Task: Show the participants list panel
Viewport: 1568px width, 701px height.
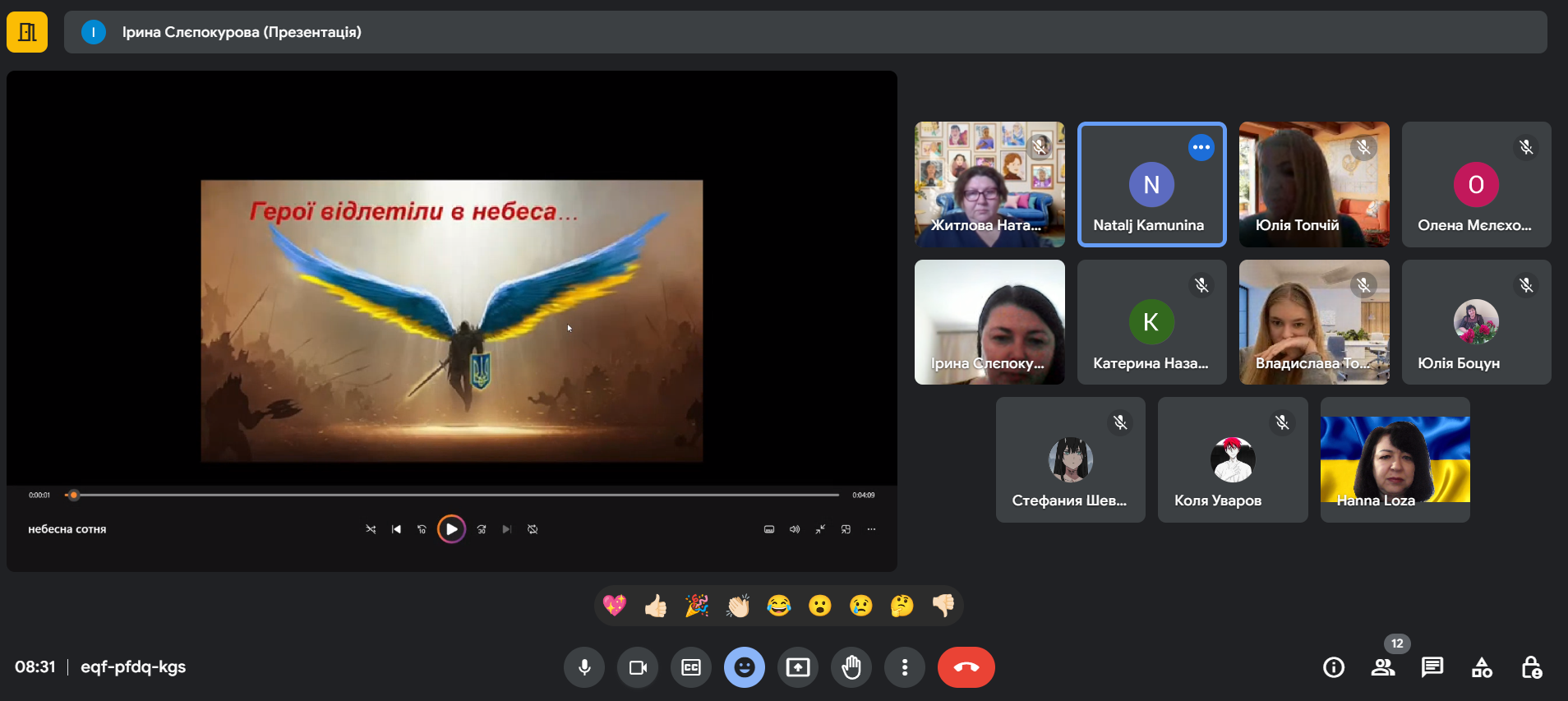Action: [1383, 667]
